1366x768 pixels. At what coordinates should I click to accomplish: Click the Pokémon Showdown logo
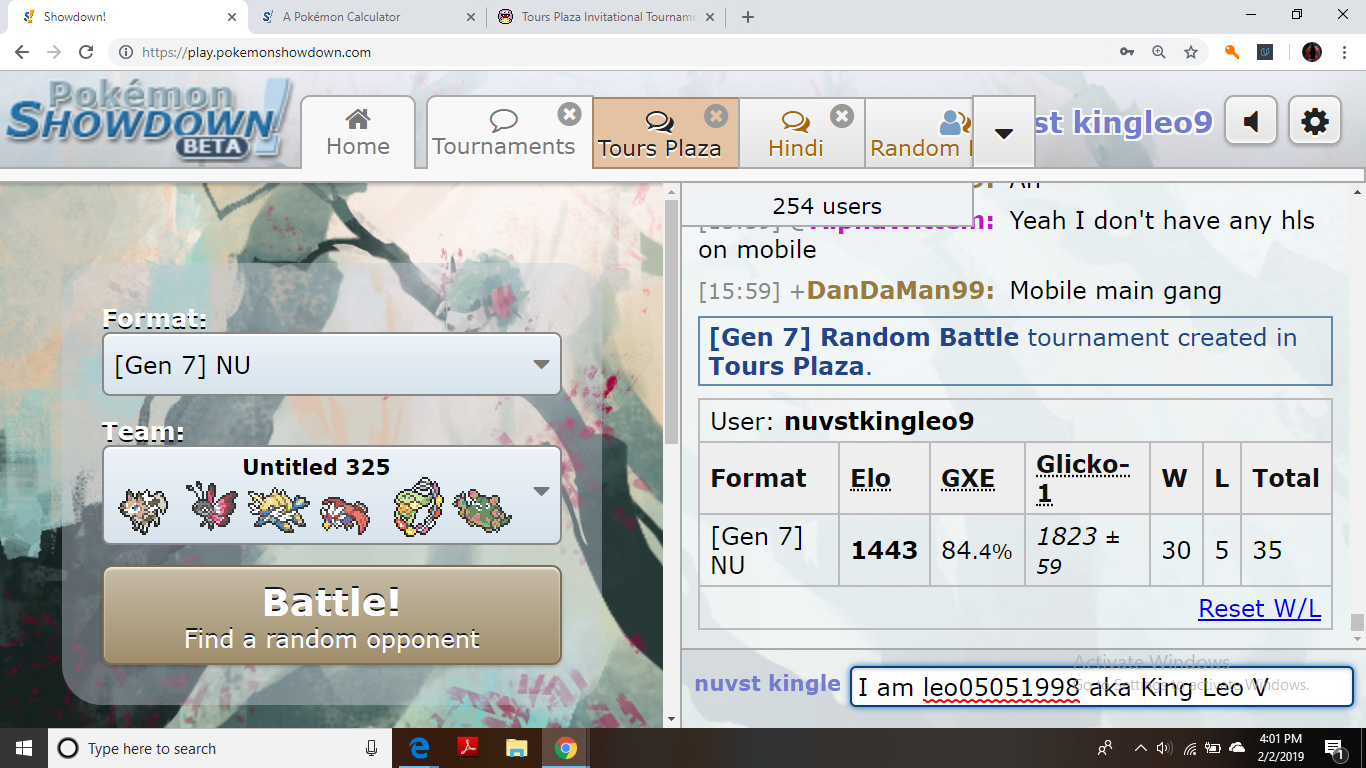click(145, 122)
